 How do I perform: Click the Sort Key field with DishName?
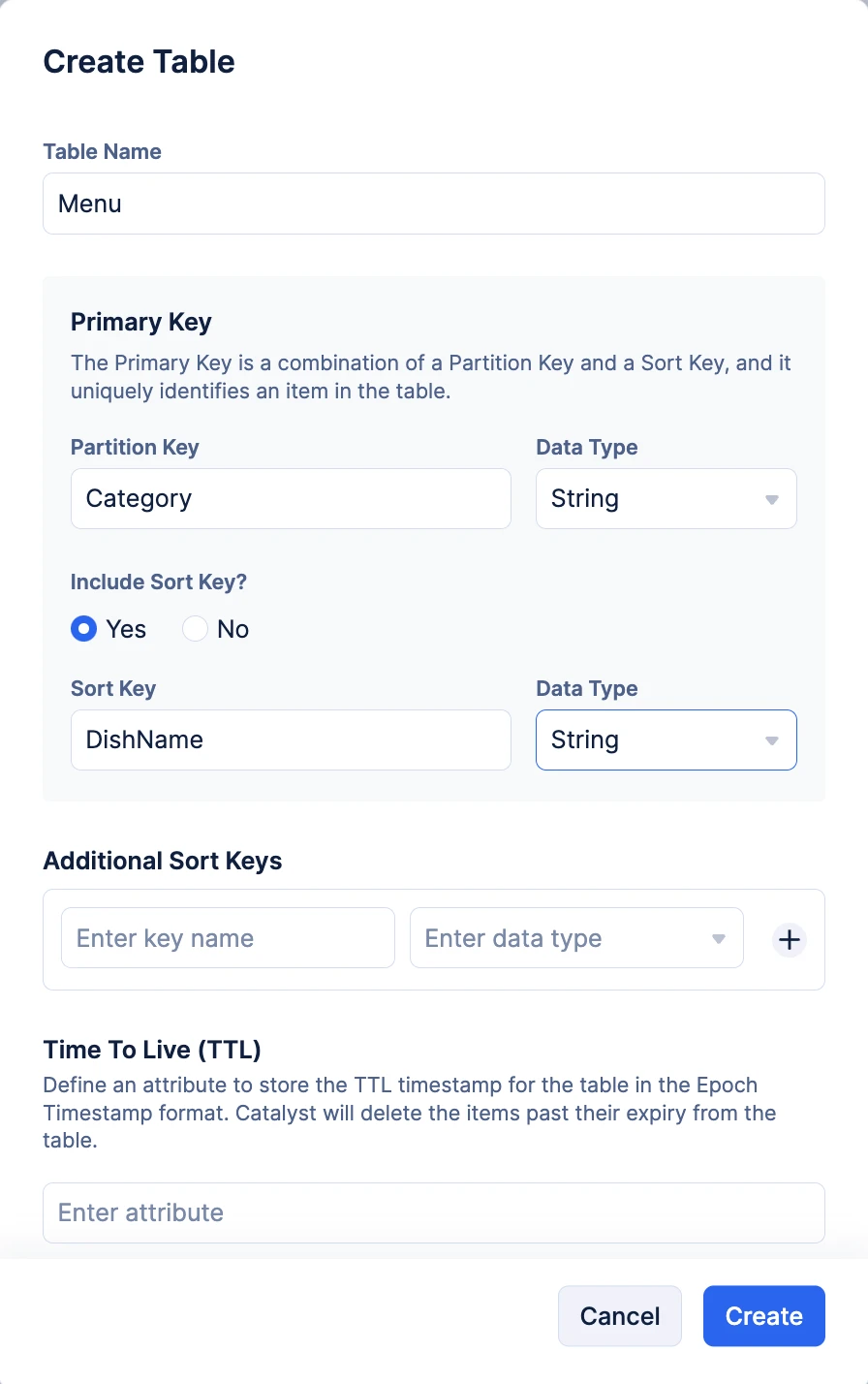coord(291,740)
